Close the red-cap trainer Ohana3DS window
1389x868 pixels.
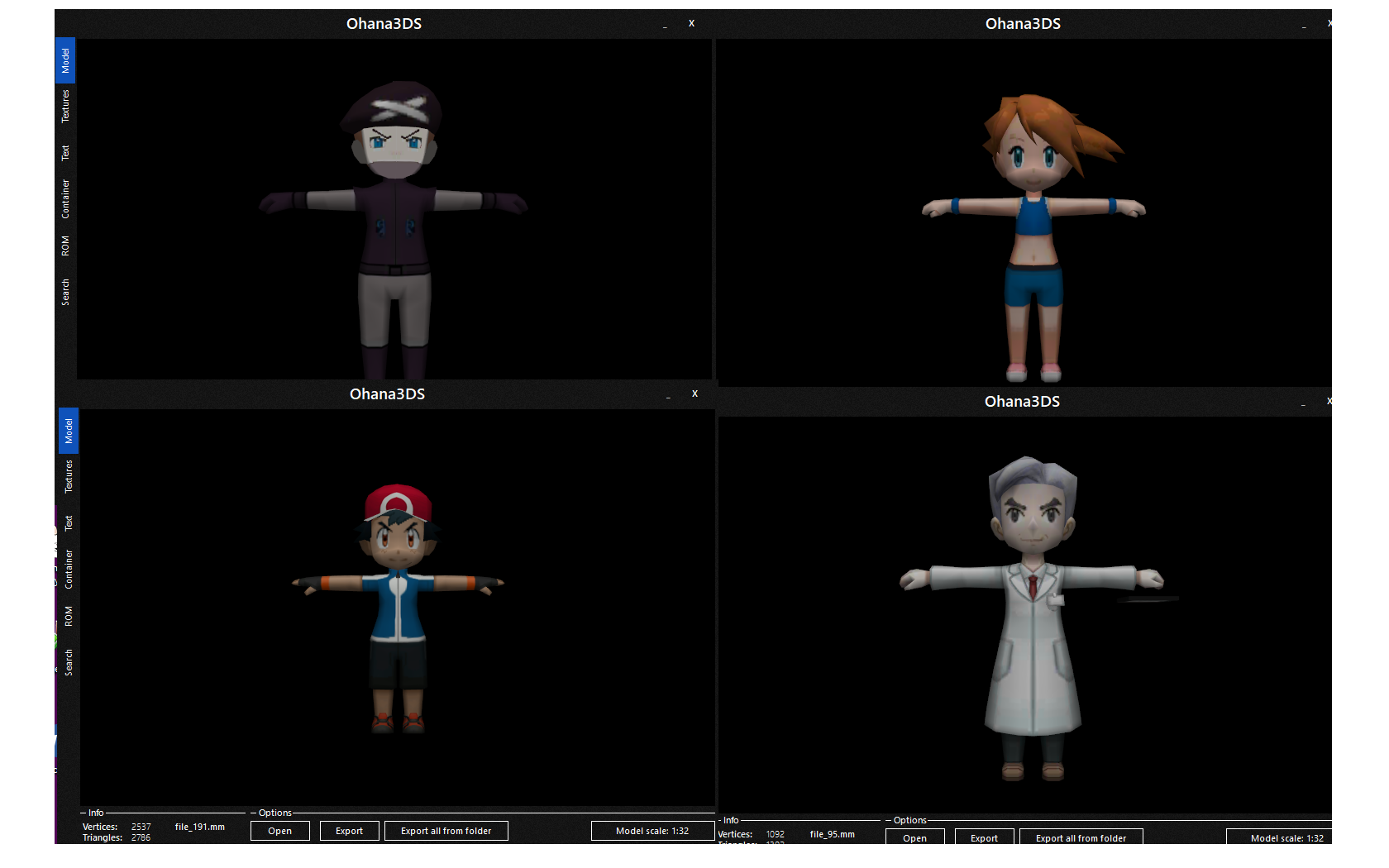695,393
